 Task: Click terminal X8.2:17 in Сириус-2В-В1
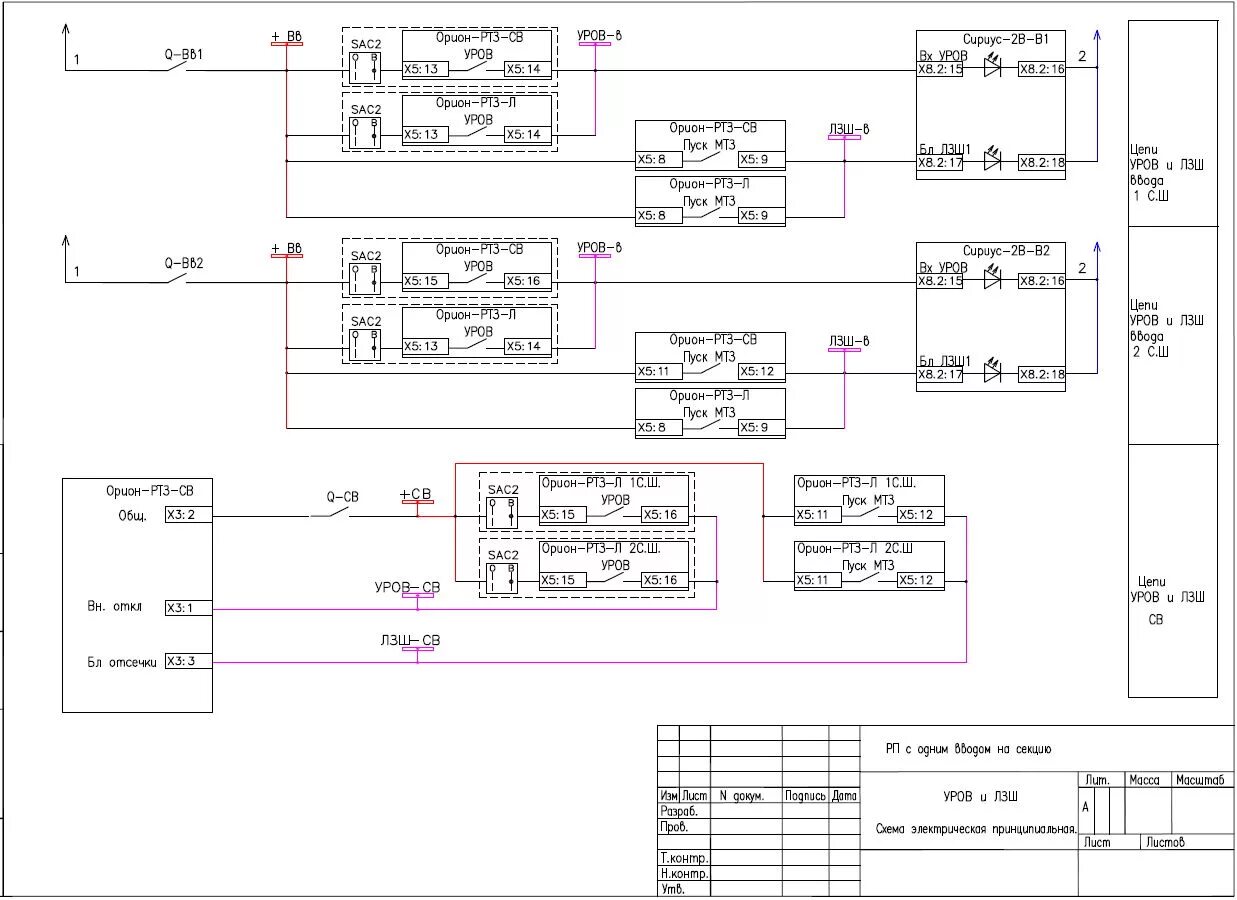point(940,162)
